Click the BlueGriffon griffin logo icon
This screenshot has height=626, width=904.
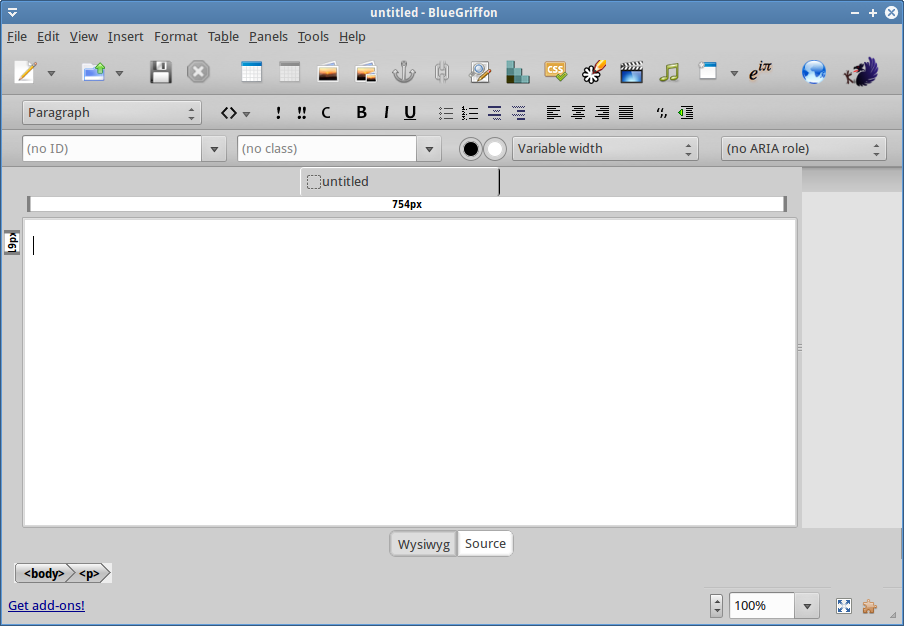861,72
